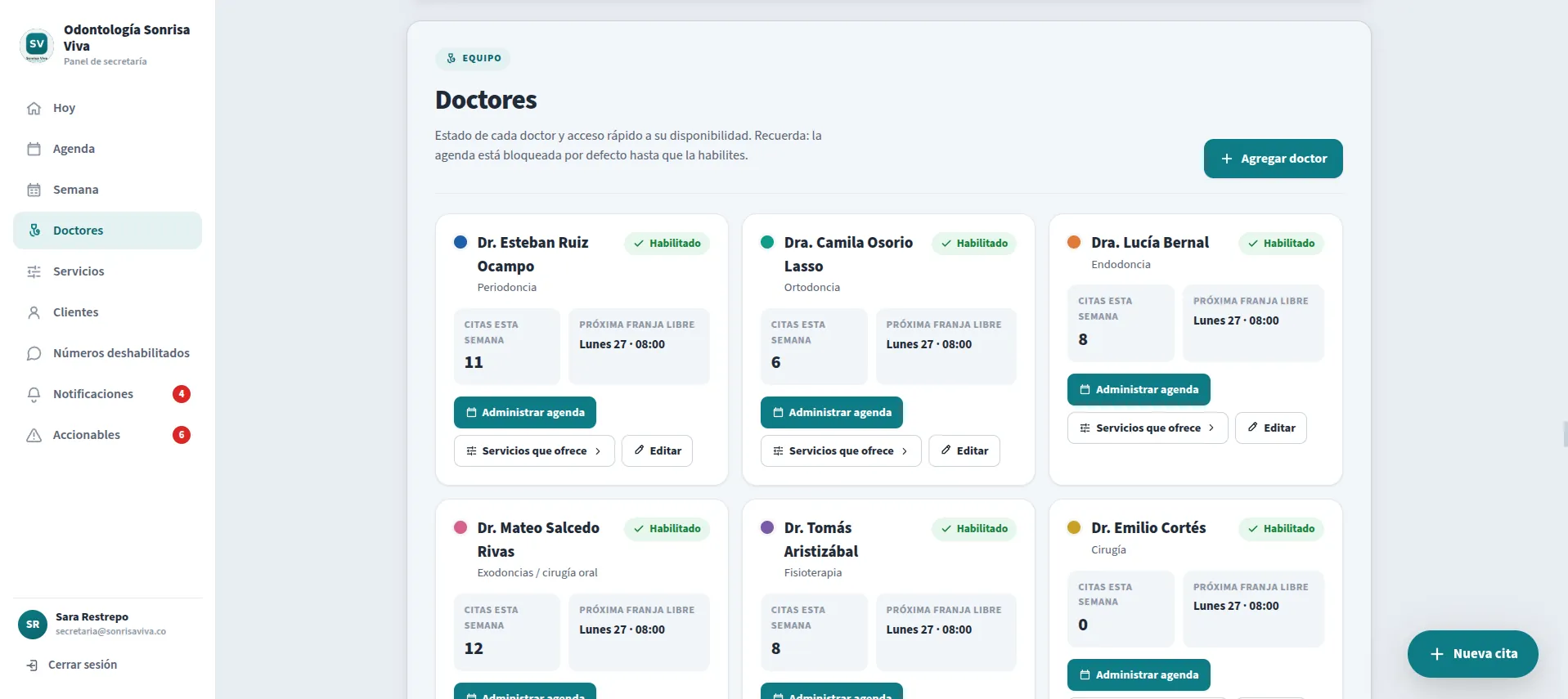Toggle Habilitado status for Dra. Camila Osorio Lasso

[x=974, y=243]
